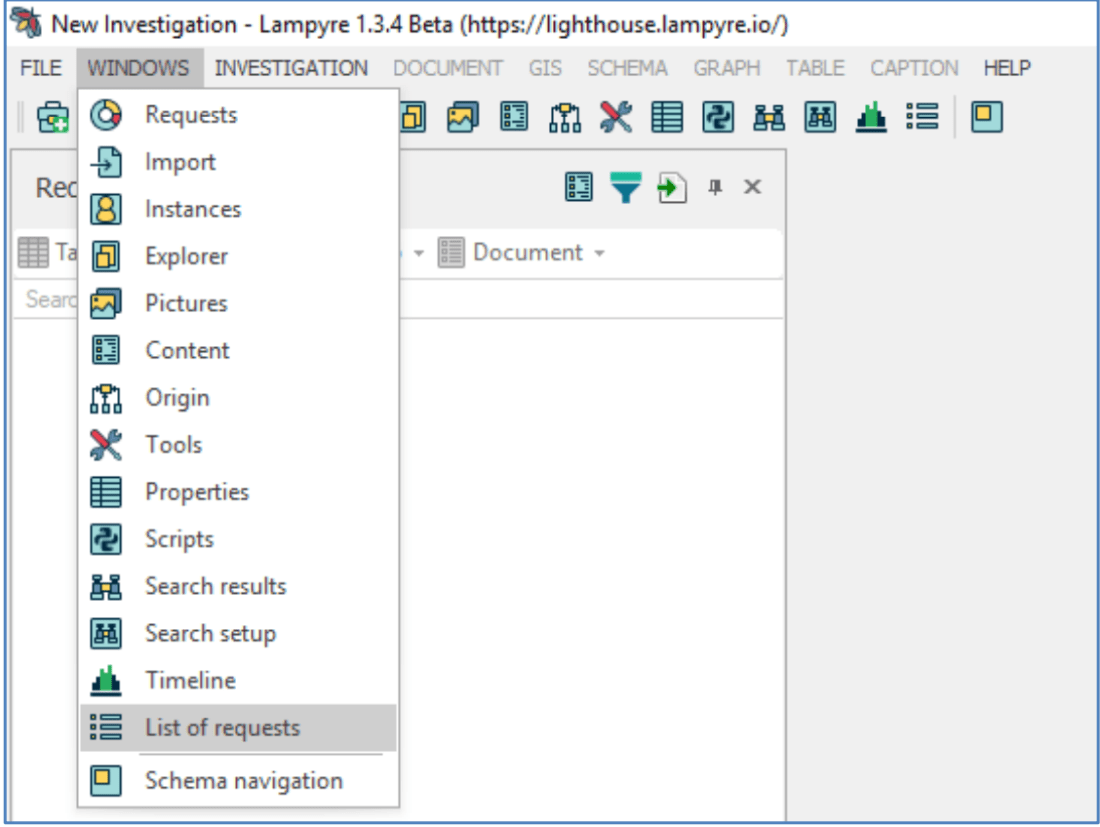This screenshot has height=827, width=1100.
Task: Open the GIS menu
Action: click(545, 68)
